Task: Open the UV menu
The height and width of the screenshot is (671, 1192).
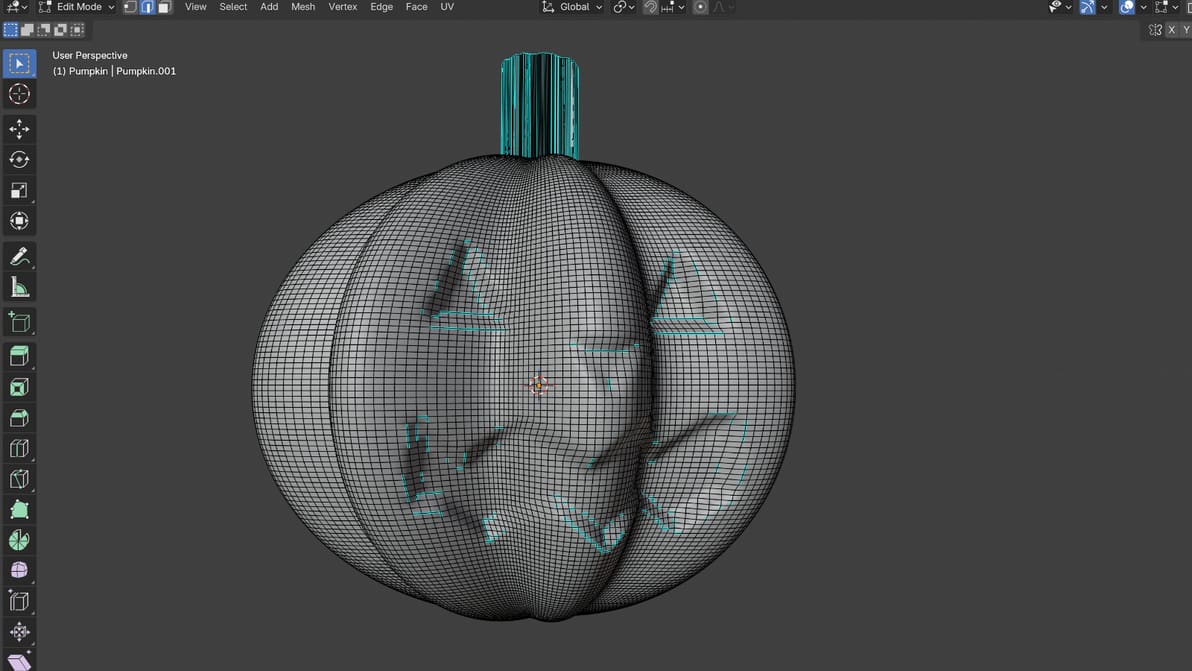Action: pyautogui.click(x=447, y=7)
